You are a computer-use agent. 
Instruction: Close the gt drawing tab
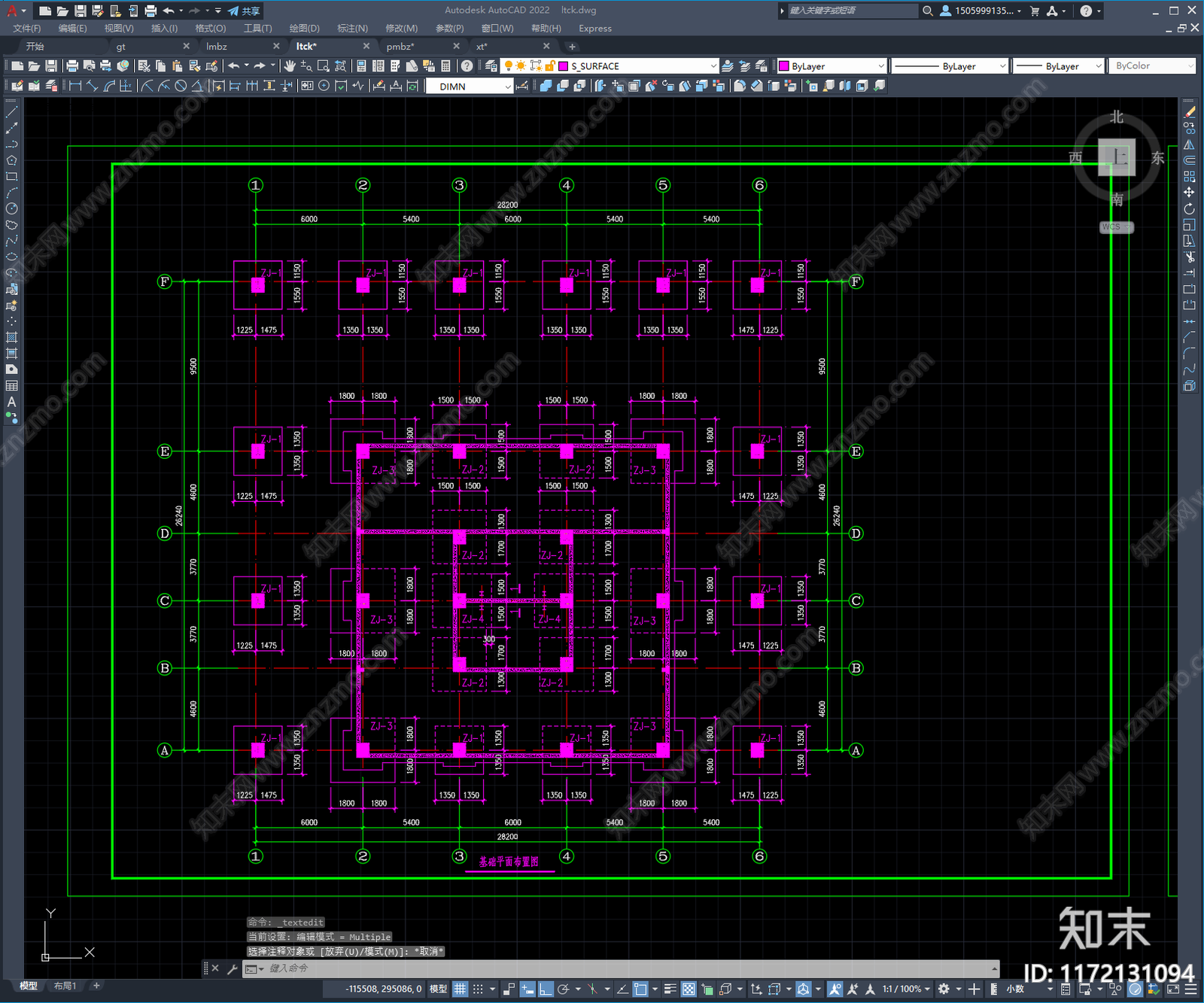tap(186, 47)
